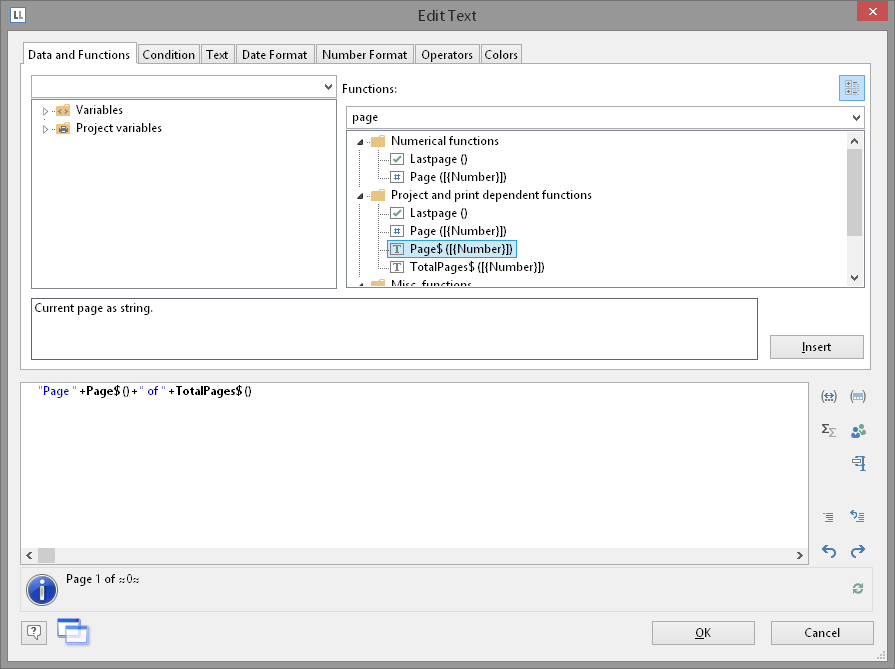The width and height of the screenshot is (895, 669).
Task: Click the undo arrow icon
Action: click(x=828, y=551)
